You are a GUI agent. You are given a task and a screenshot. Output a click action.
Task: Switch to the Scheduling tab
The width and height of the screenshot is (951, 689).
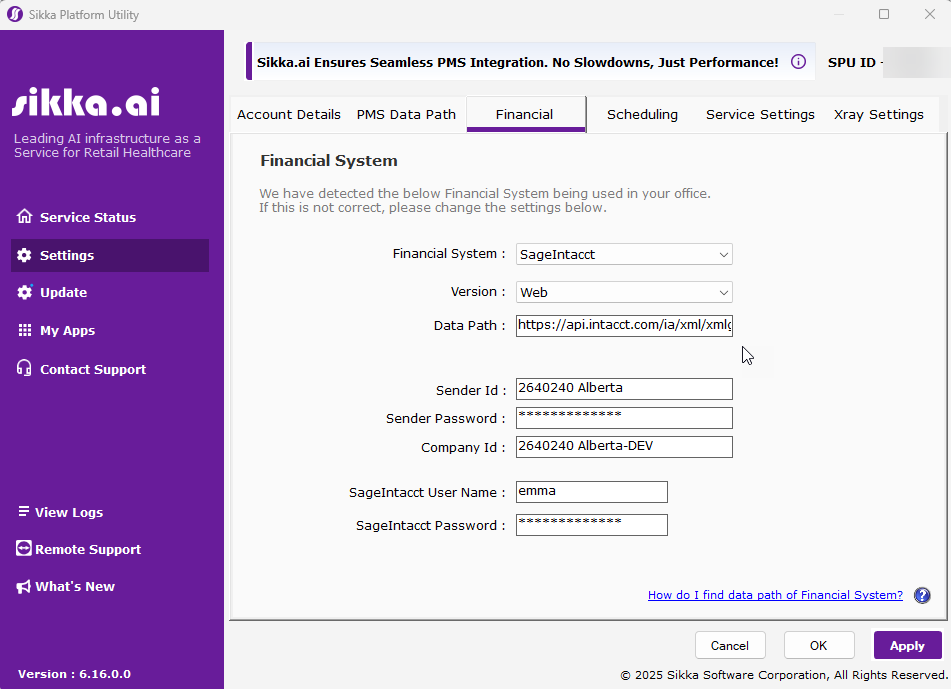[642, 114]
